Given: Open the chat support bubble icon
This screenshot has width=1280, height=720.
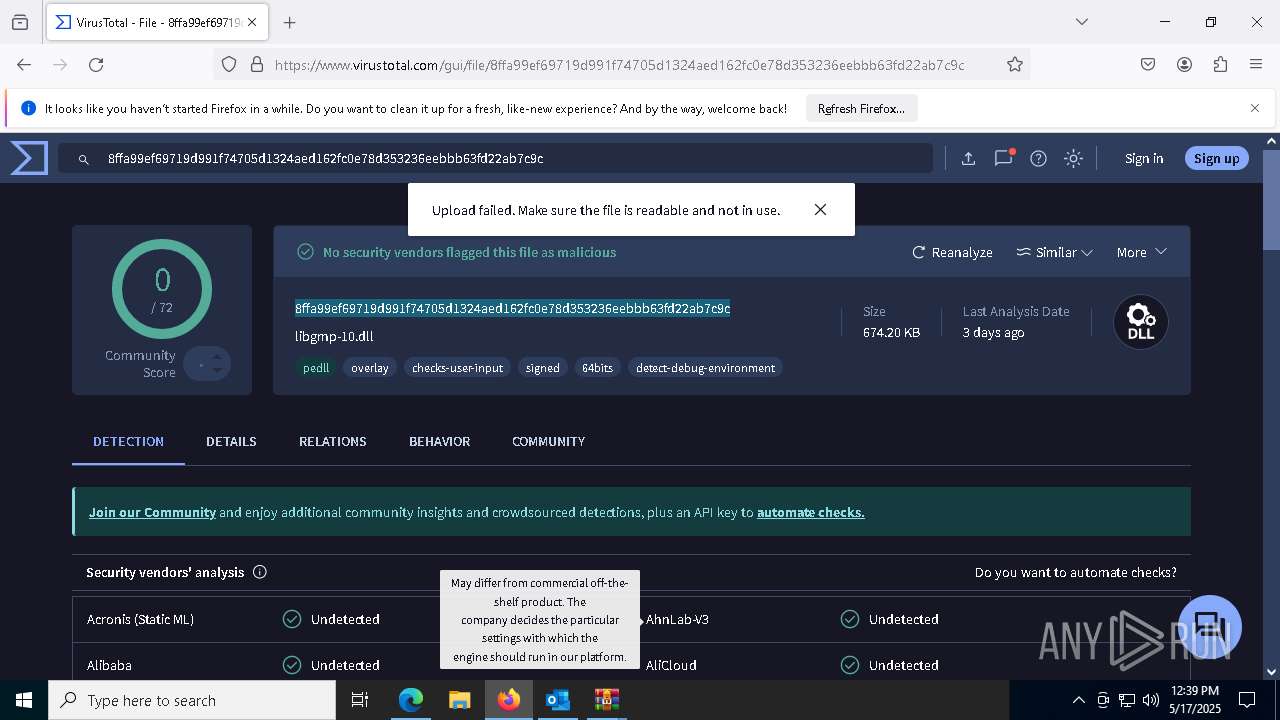Looking at the screenshot, I should tap(1210, 627).
